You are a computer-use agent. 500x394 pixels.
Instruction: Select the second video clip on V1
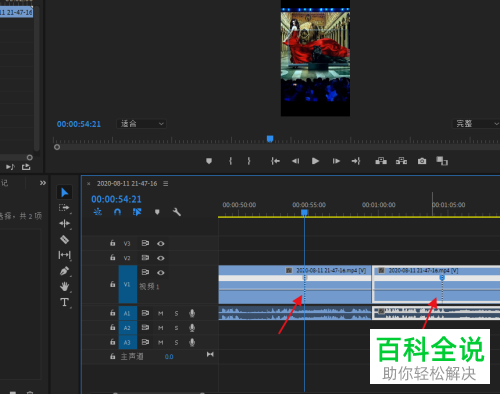tap(436, 284)
